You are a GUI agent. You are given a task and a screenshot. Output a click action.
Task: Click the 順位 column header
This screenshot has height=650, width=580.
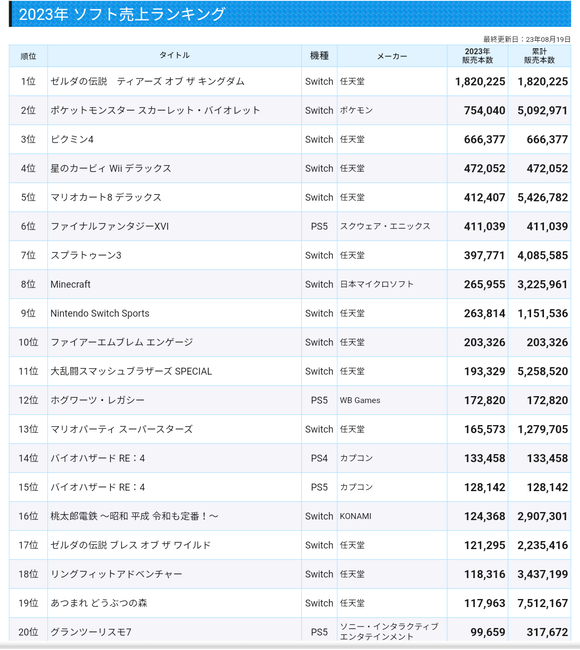click(28, 56)
